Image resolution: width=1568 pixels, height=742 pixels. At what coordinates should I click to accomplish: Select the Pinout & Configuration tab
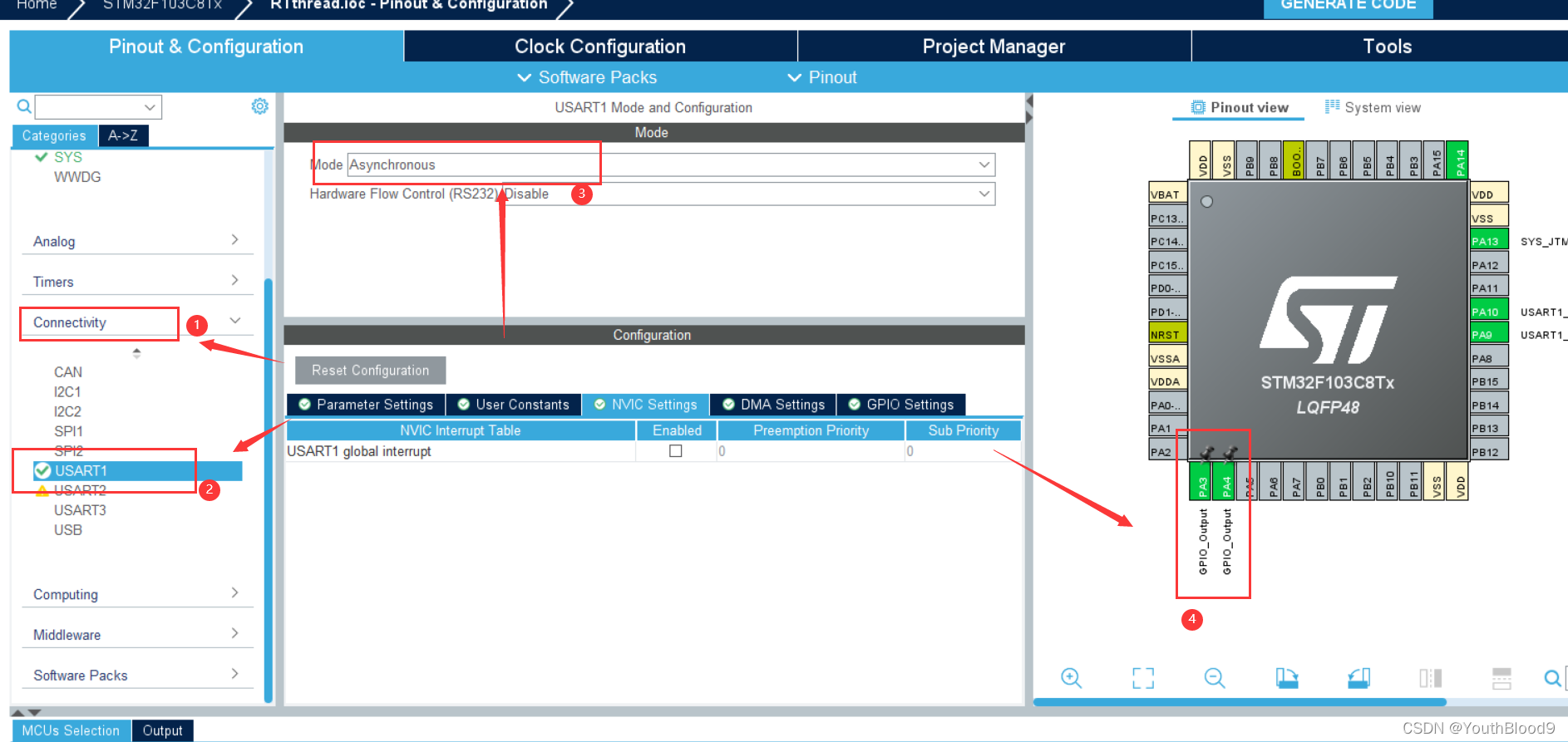206,47
